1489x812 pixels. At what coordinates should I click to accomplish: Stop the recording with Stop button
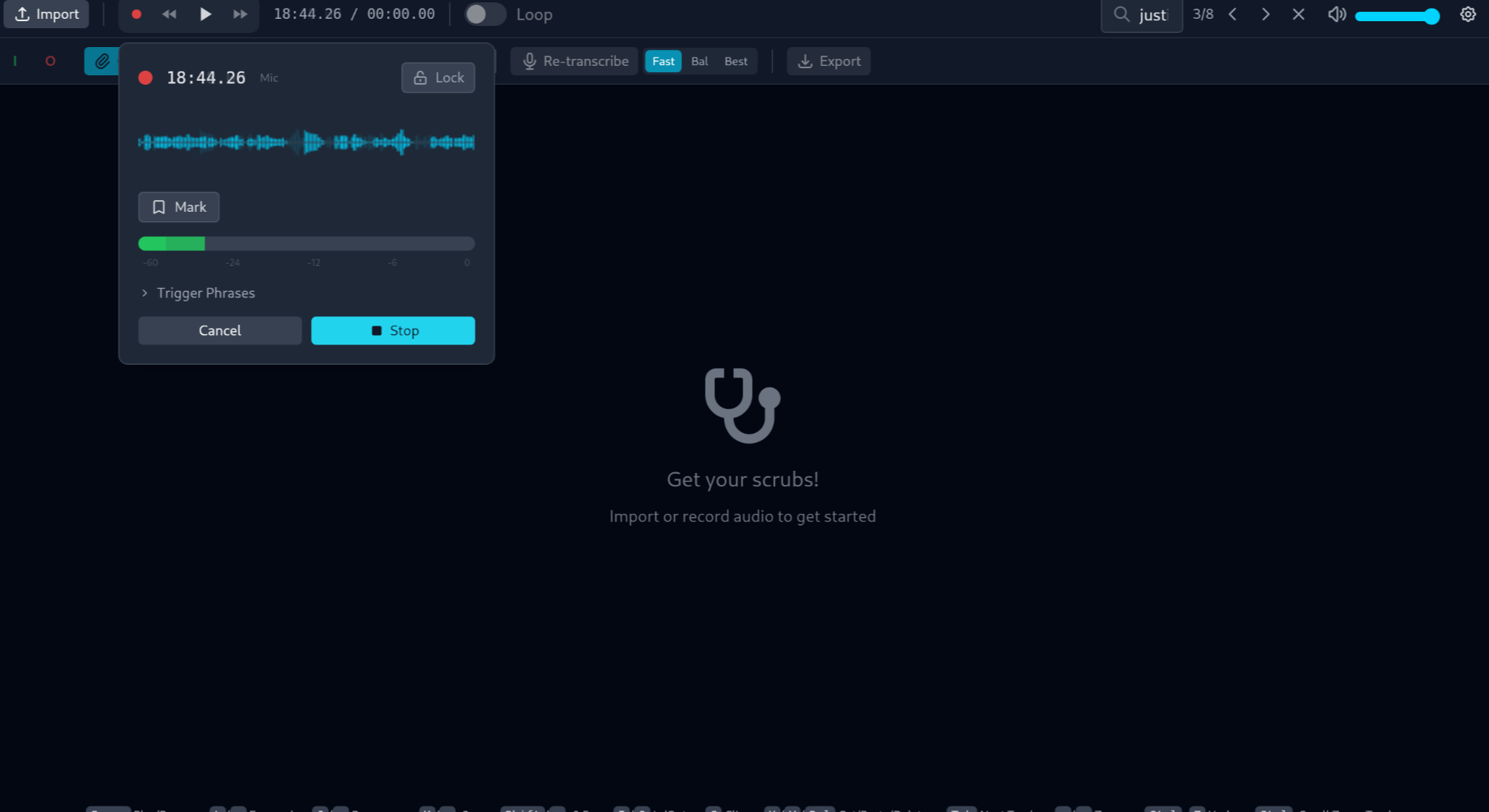(x=392, y=330)
